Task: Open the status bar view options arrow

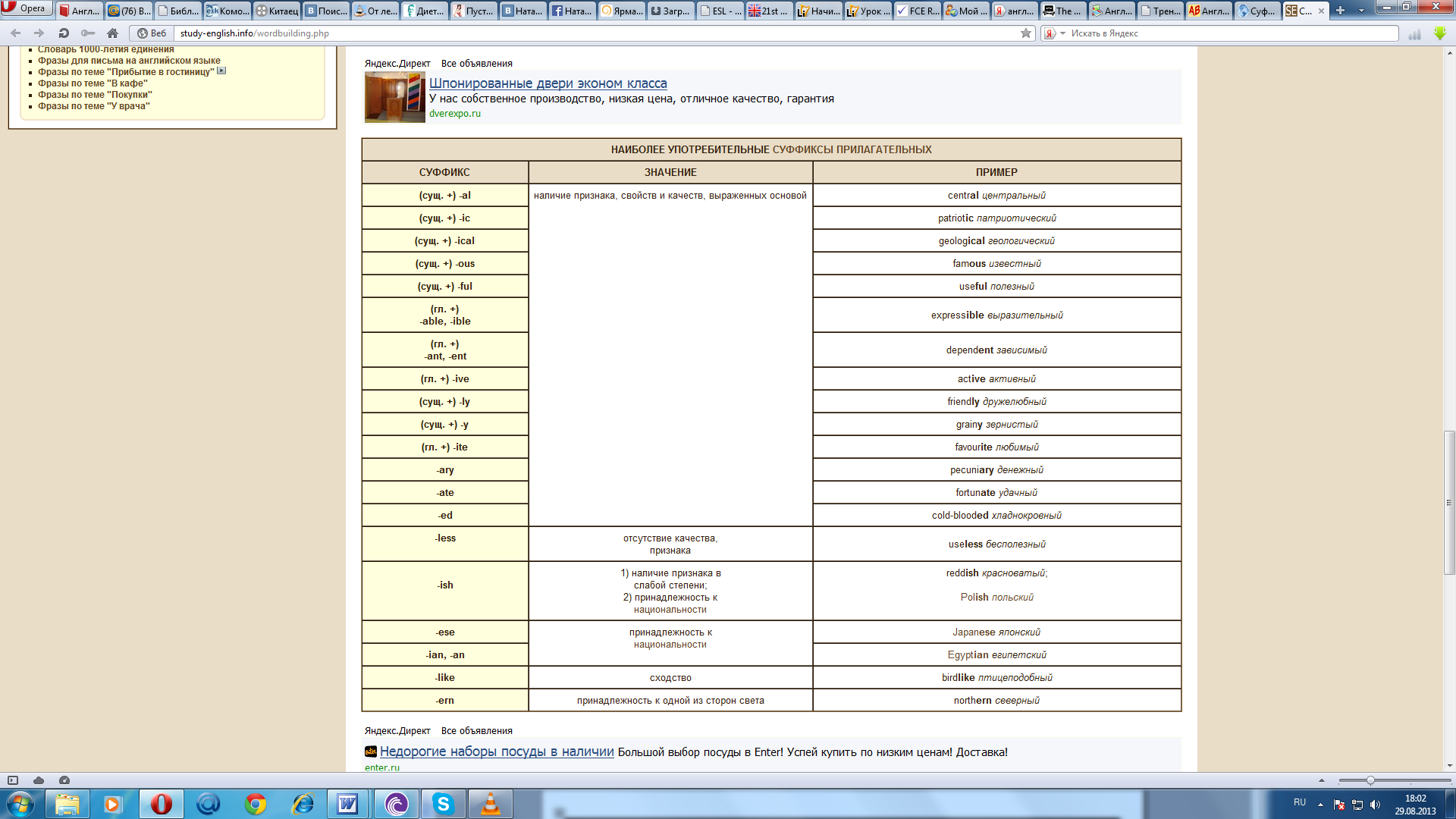Action: [x=1322, y=780]
